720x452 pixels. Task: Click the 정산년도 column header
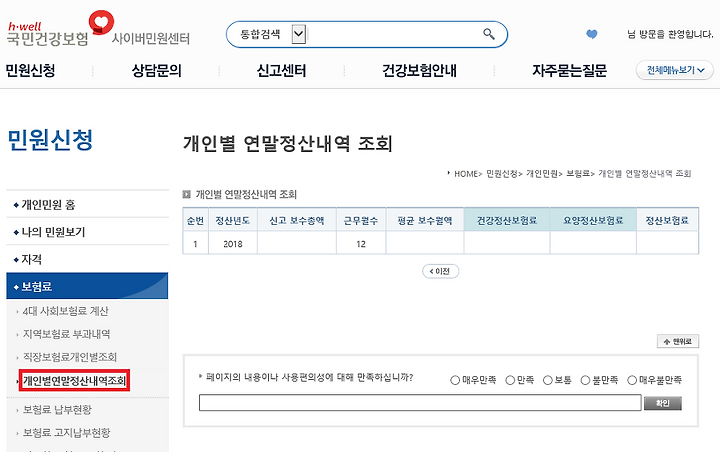(233, 220)
